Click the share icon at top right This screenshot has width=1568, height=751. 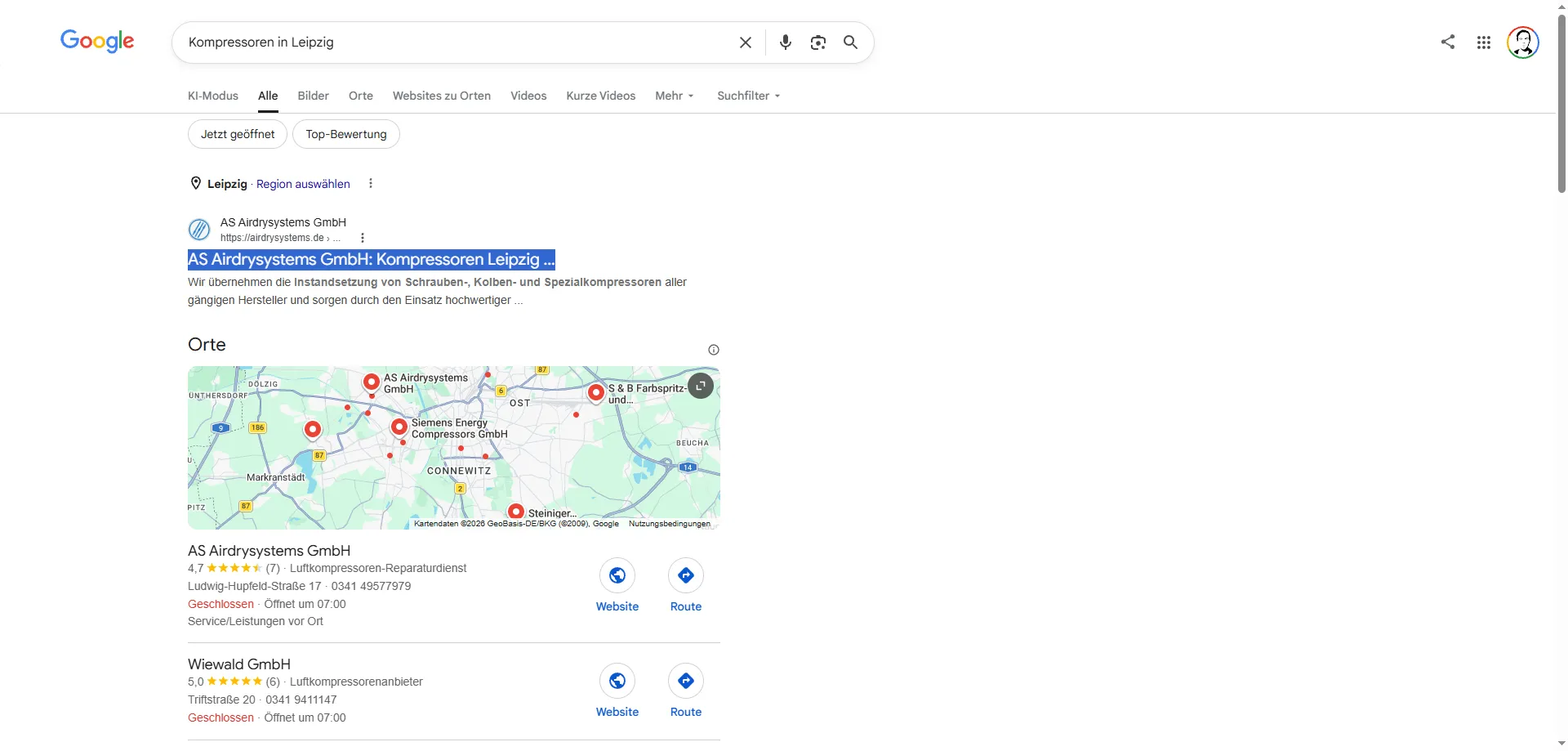pos(1448,42)
